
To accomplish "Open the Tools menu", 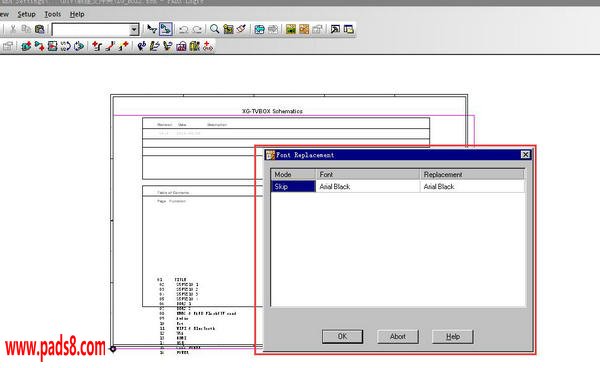I will tap(53, 14).
